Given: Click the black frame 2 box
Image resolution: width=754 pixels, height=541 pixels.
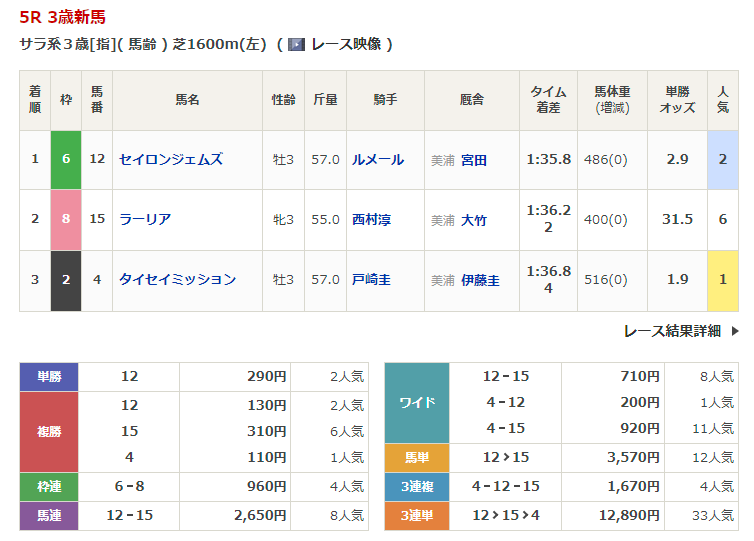Looking at the screenshot, I should coord(66,279).
